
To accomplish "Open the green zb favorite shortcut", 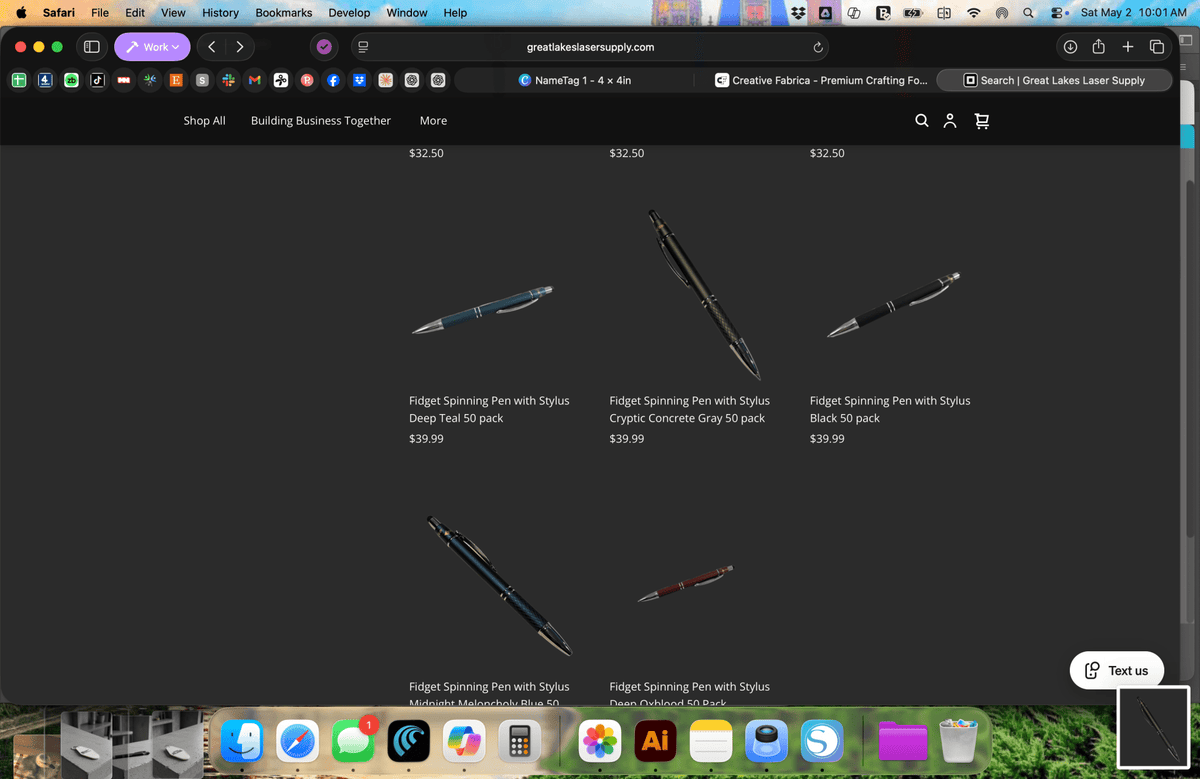I will click(71, 80).
